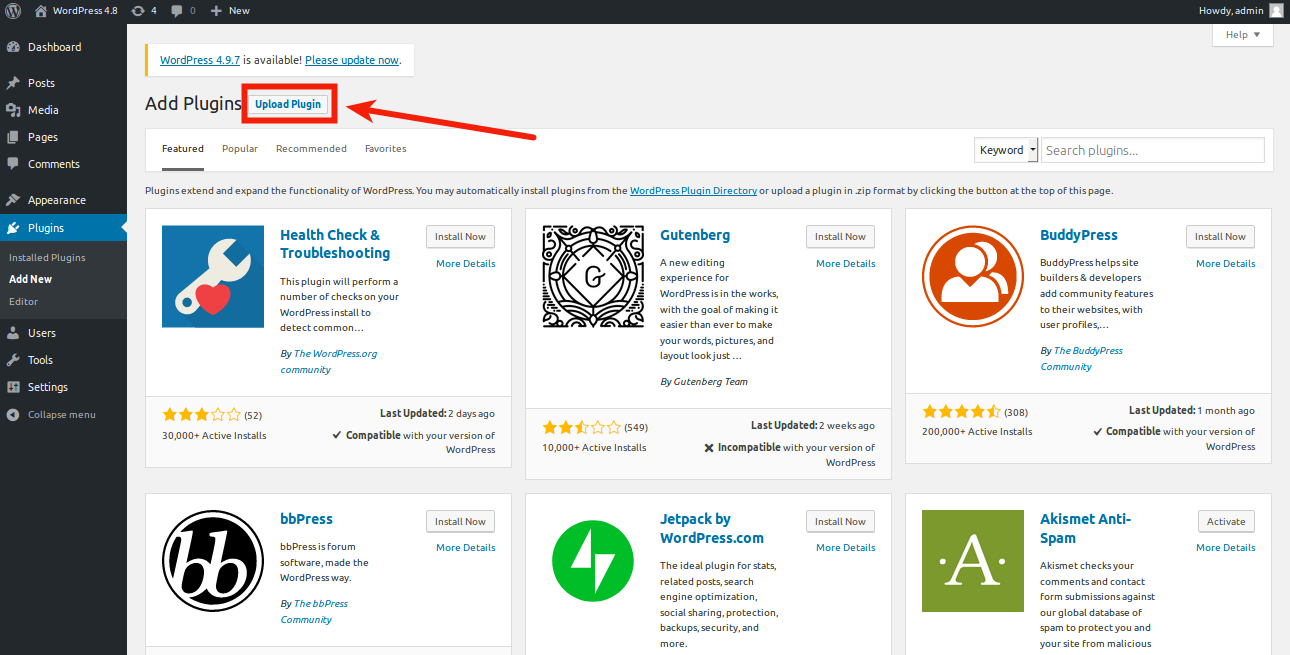Click the Upload Plugin button
Viewport: 1290px width, 655px height.
click(x=288, y=104)
